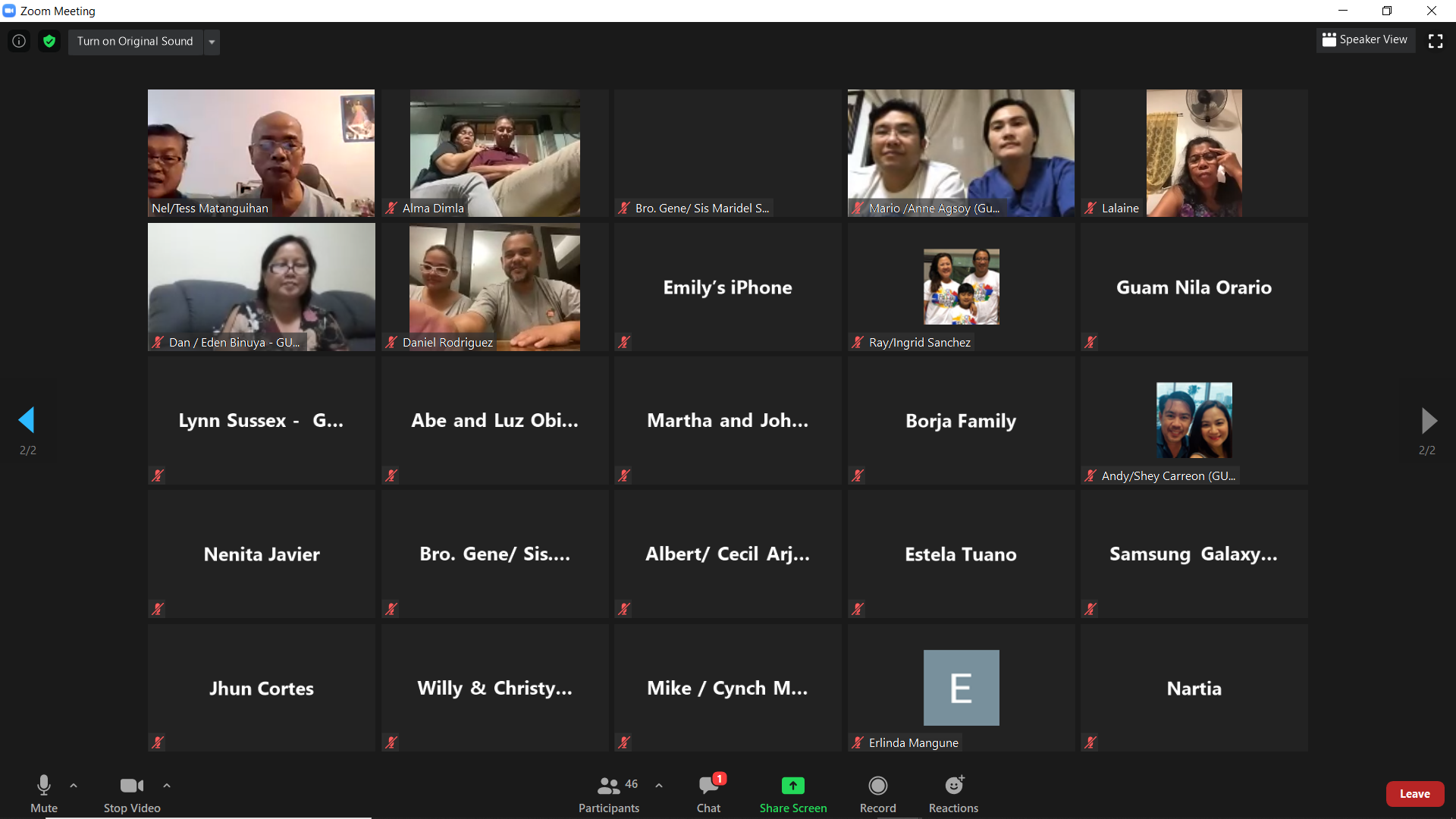Click Nenita Javier participant tile
The image size is (1456, 819).
(x=261, y=554)
